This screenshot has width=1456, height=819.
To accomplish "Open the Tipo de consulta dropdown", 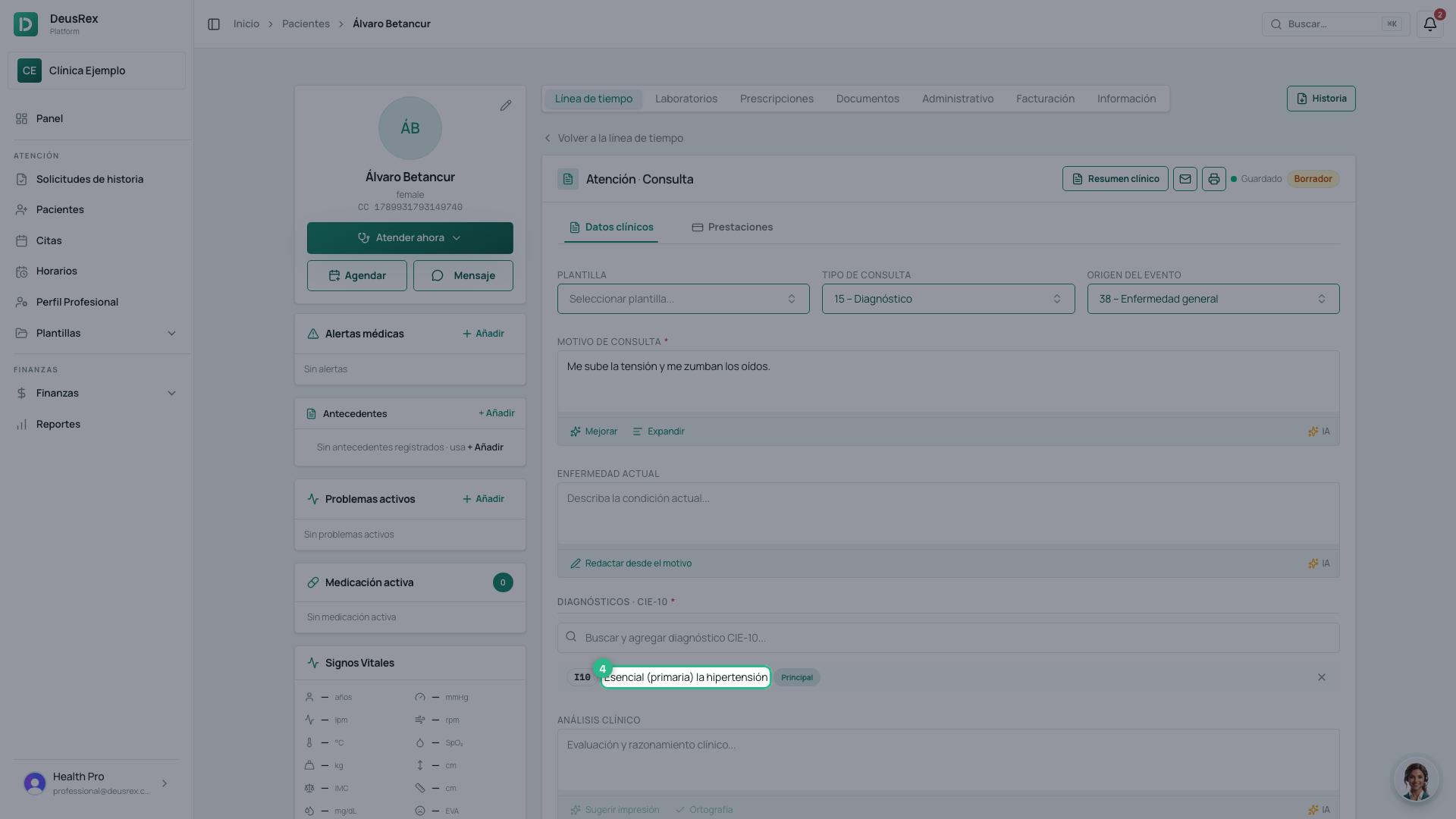I will coord(948,299).
